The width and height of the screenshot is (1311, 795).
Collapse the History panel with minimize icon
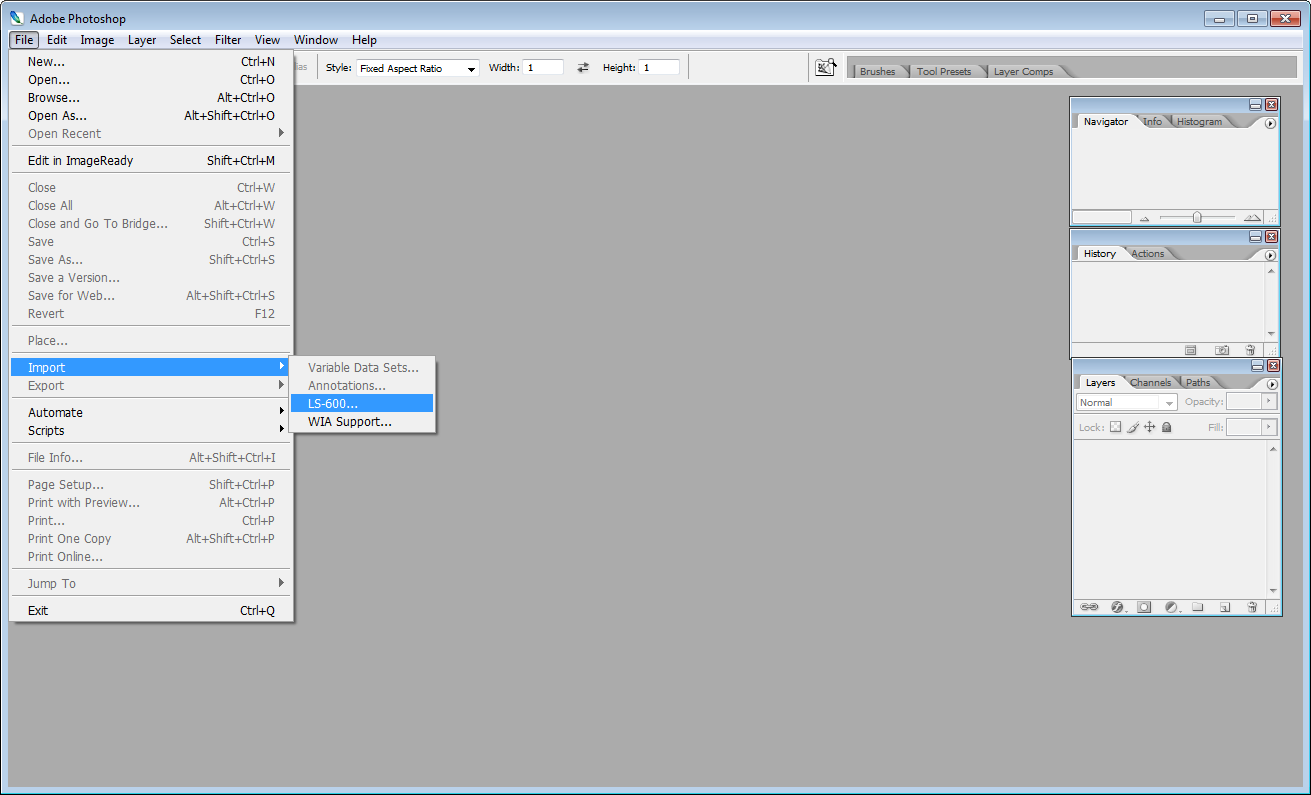pos(1256,236)
